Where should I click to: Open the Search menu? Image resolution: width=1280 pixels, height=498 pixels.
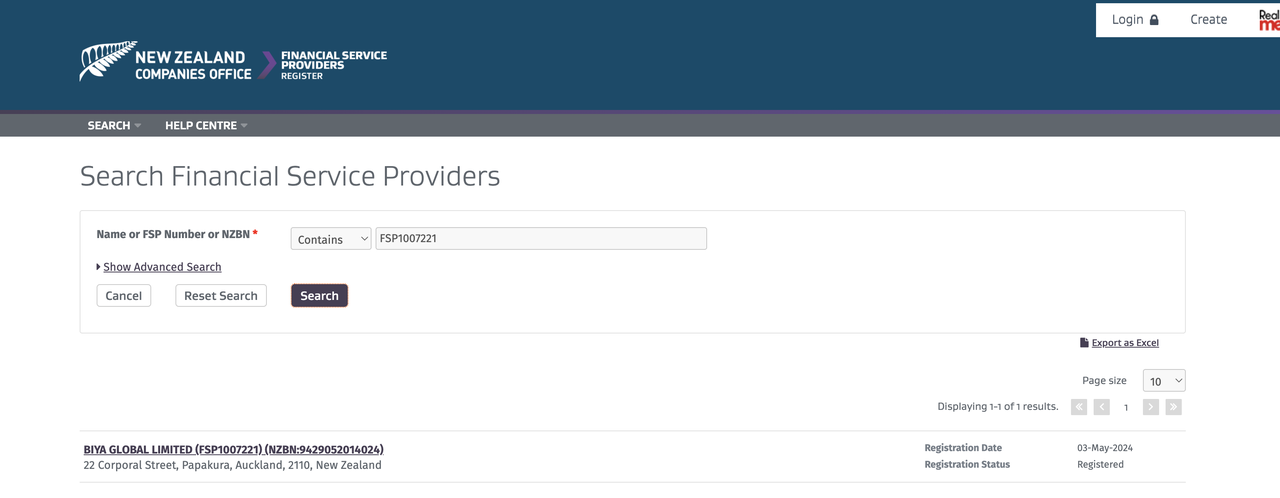point(114,126)
